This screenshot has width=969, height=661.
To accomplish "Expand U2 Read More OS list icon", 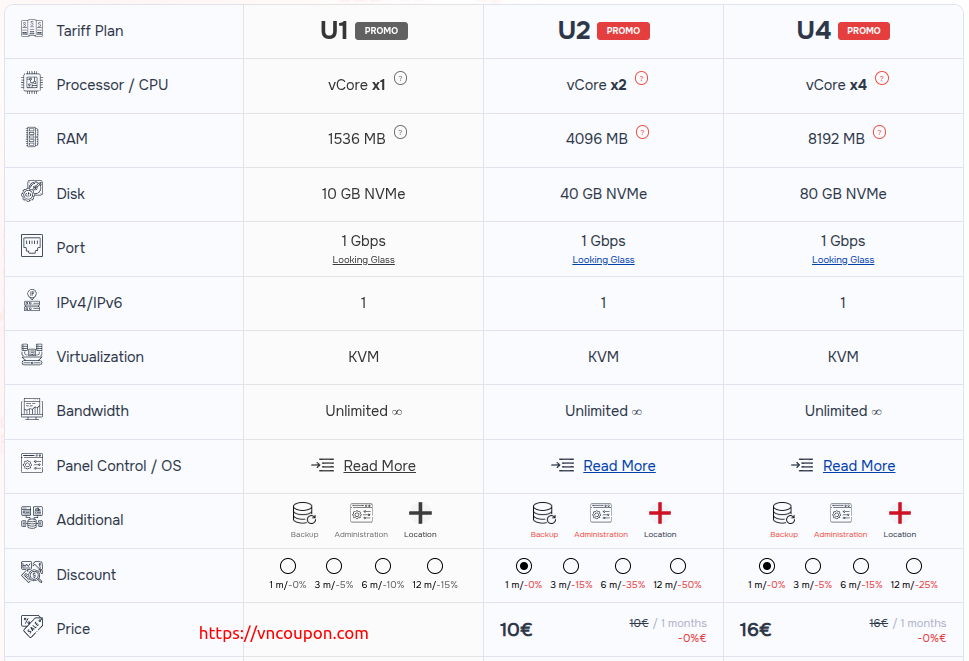I will 562,465.
